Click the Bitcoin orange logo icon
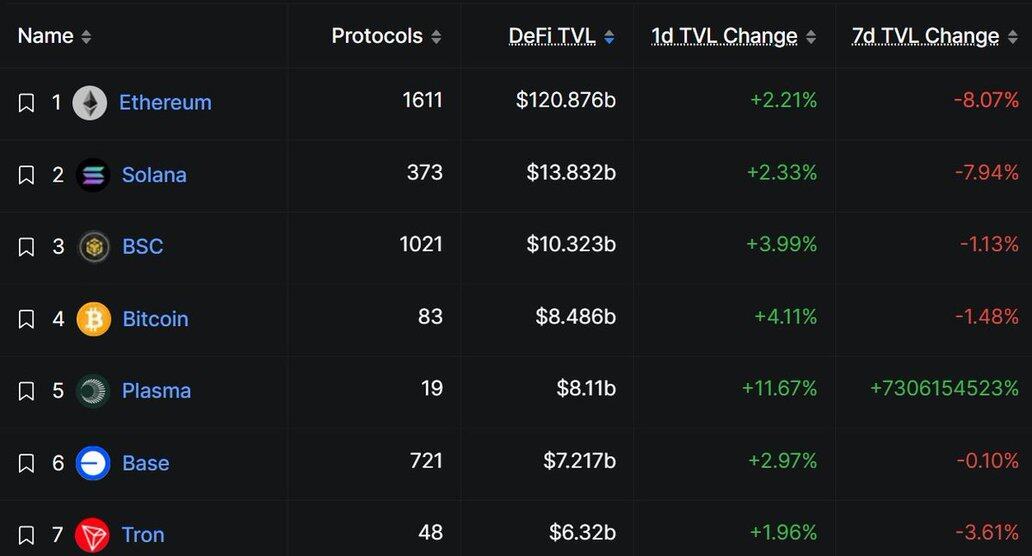This screenshot has width=1032, height=556. point(93,319)
